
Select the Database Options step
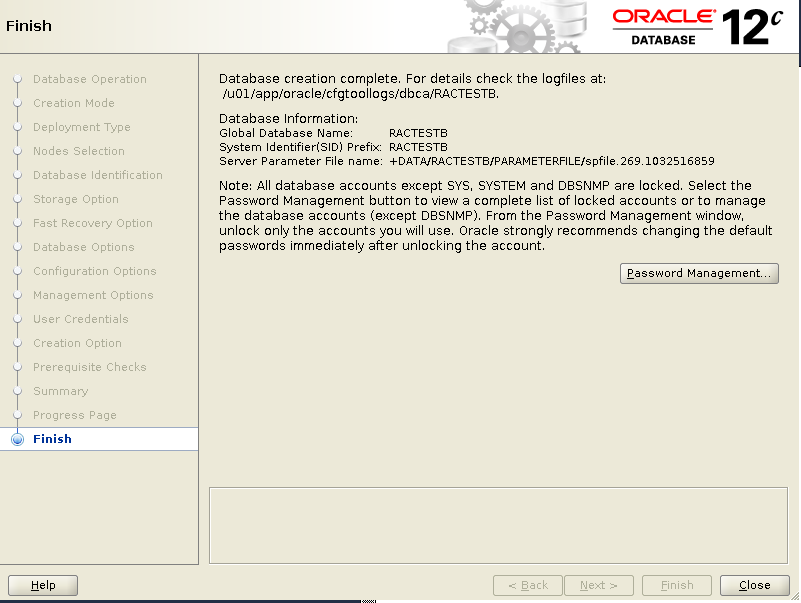point(83,247)
